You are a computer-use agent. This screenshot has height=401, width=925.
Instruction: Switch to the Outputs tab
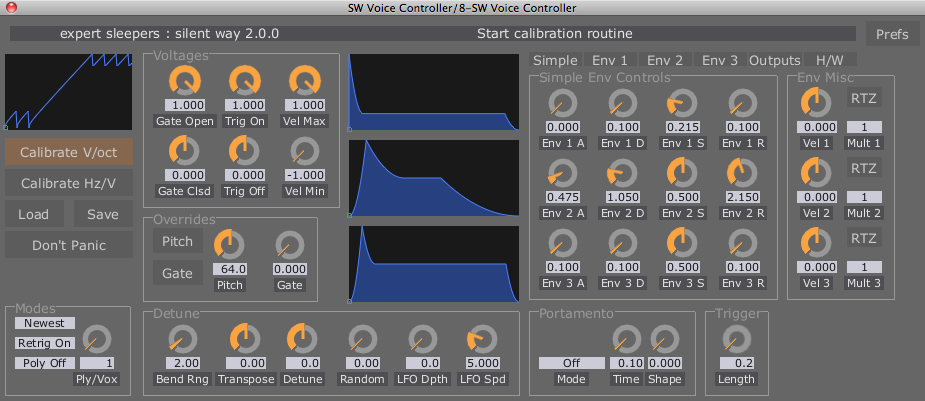[x=775, y=60]
